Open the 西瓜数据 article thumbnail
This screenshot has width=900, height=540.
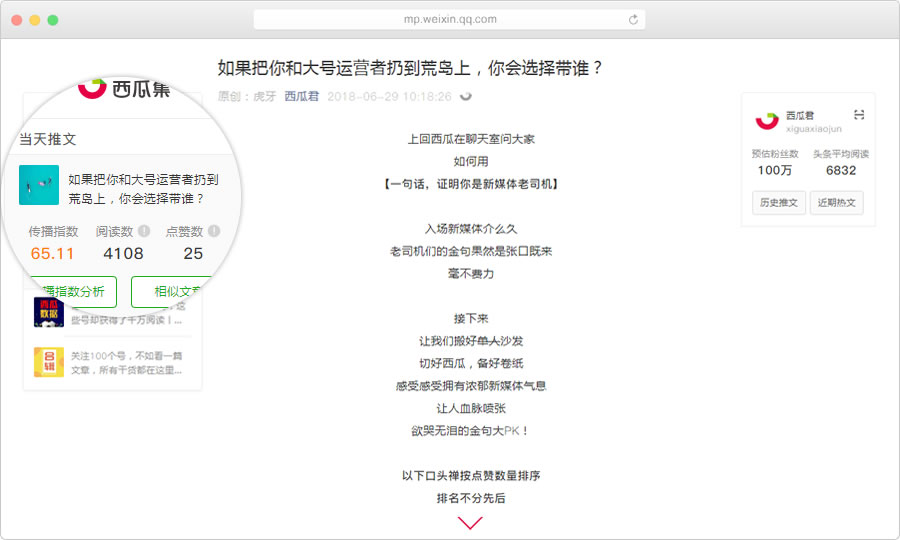49,312
